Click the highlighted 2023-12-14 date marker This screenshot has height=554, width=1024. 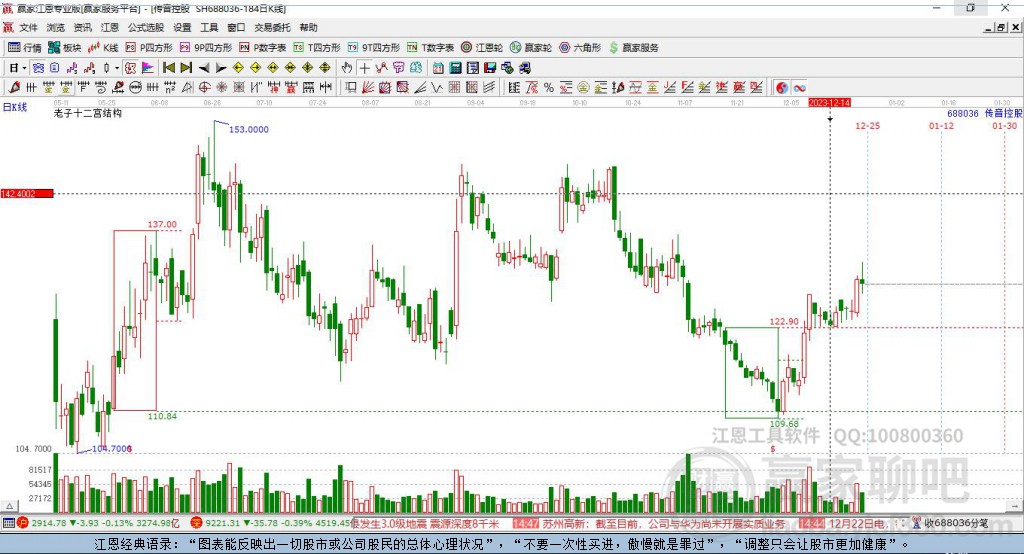[x=829, y=103]
